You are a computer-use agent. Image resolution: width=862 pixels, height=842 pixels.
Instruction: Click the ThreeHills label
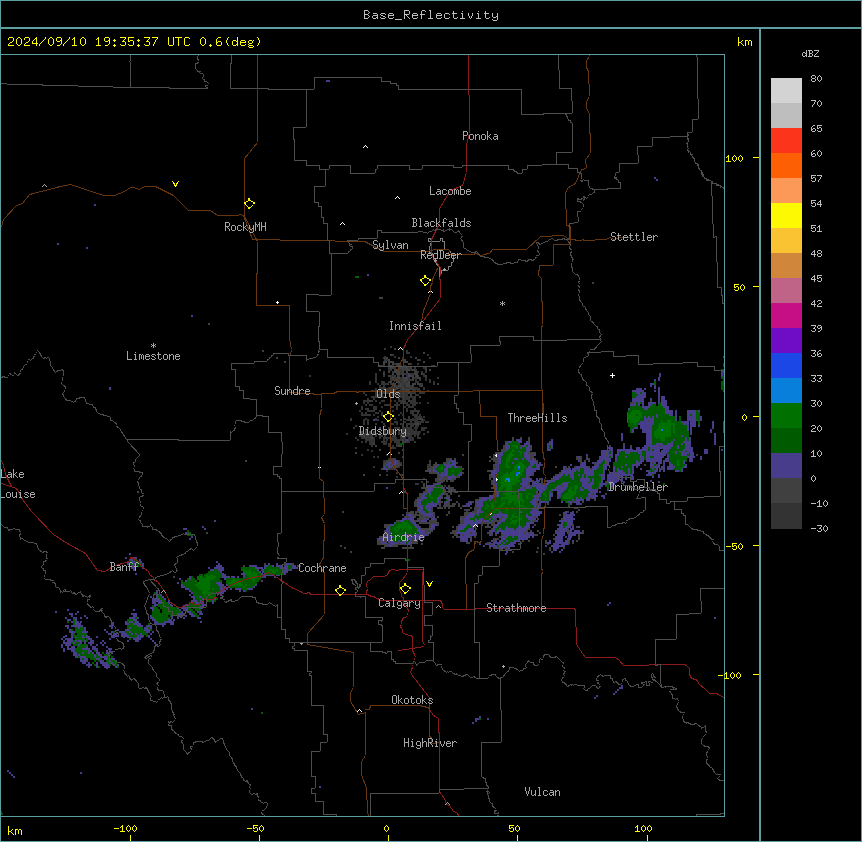point(537,418)
